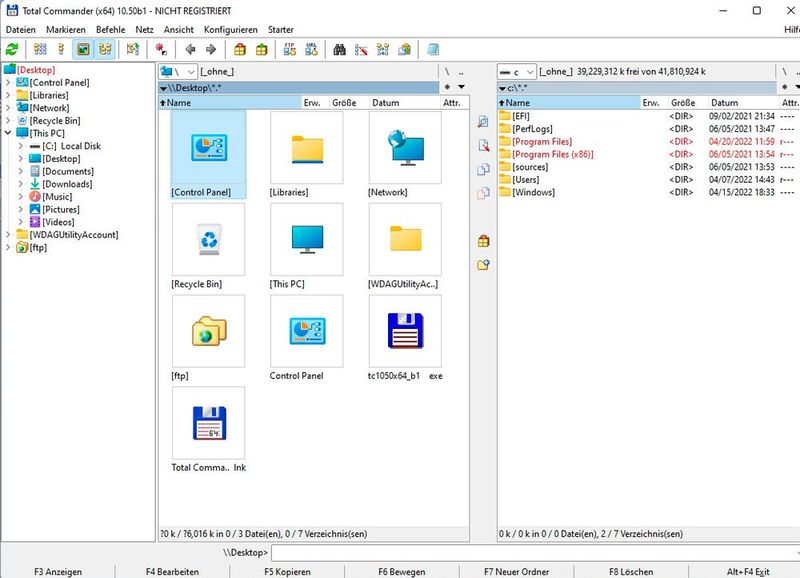Image resolution: width=800 pixels, height=578 pixels.
Task: Open the FTP connect toolbar icon
Action: coord(290,49)
